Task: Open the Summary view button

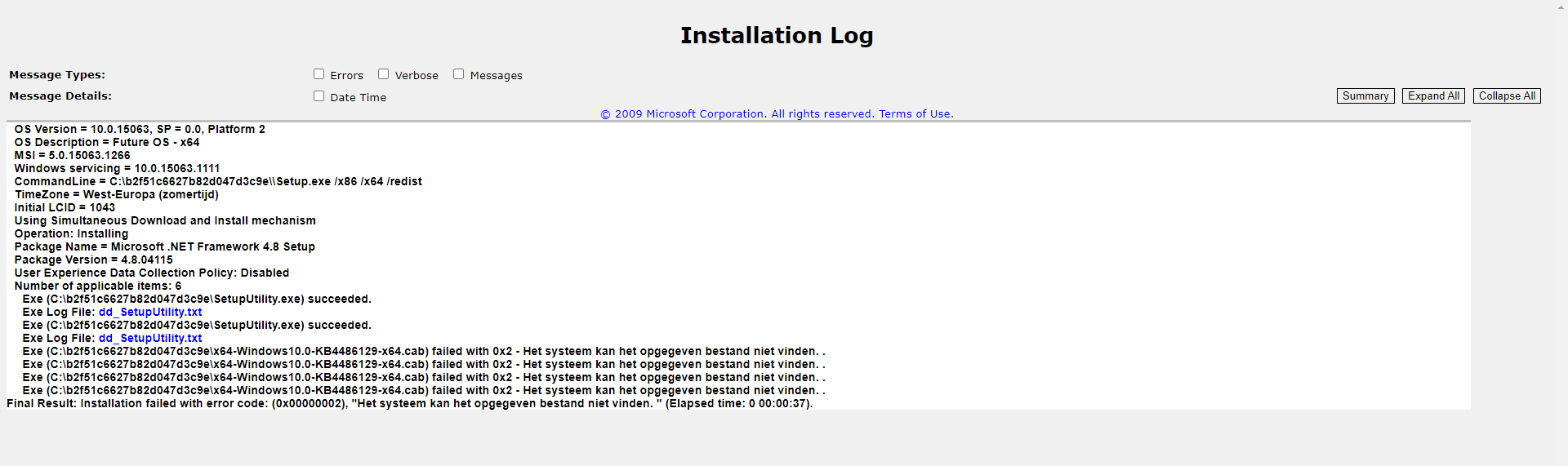Action: (x=1365, y=96)
